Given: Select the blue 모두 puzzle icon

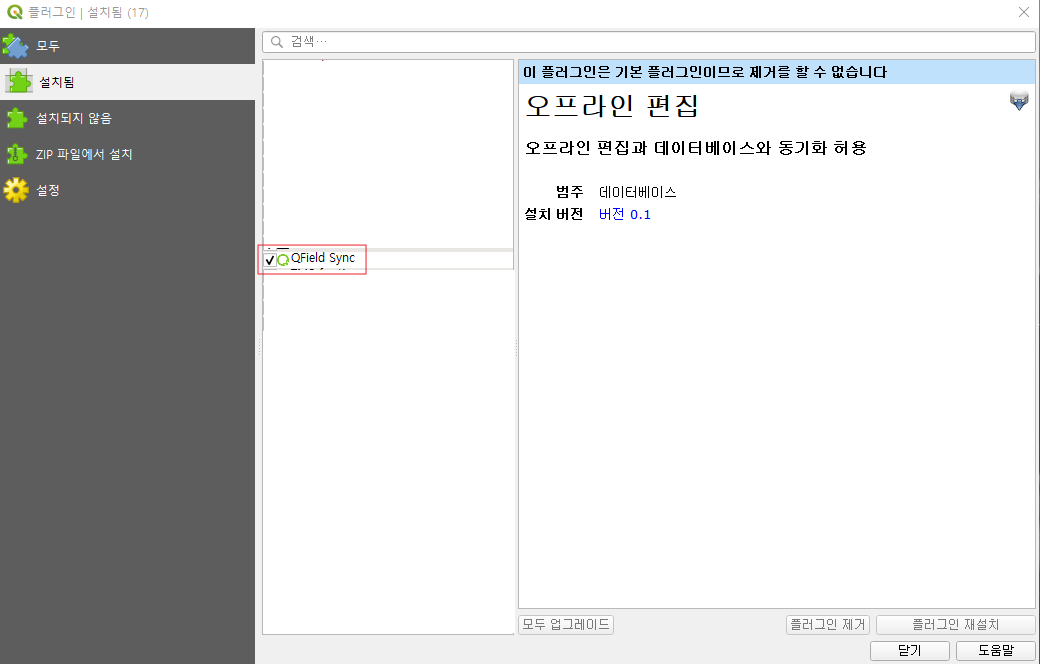Looking at the screenshot, I should coord(17,45).
